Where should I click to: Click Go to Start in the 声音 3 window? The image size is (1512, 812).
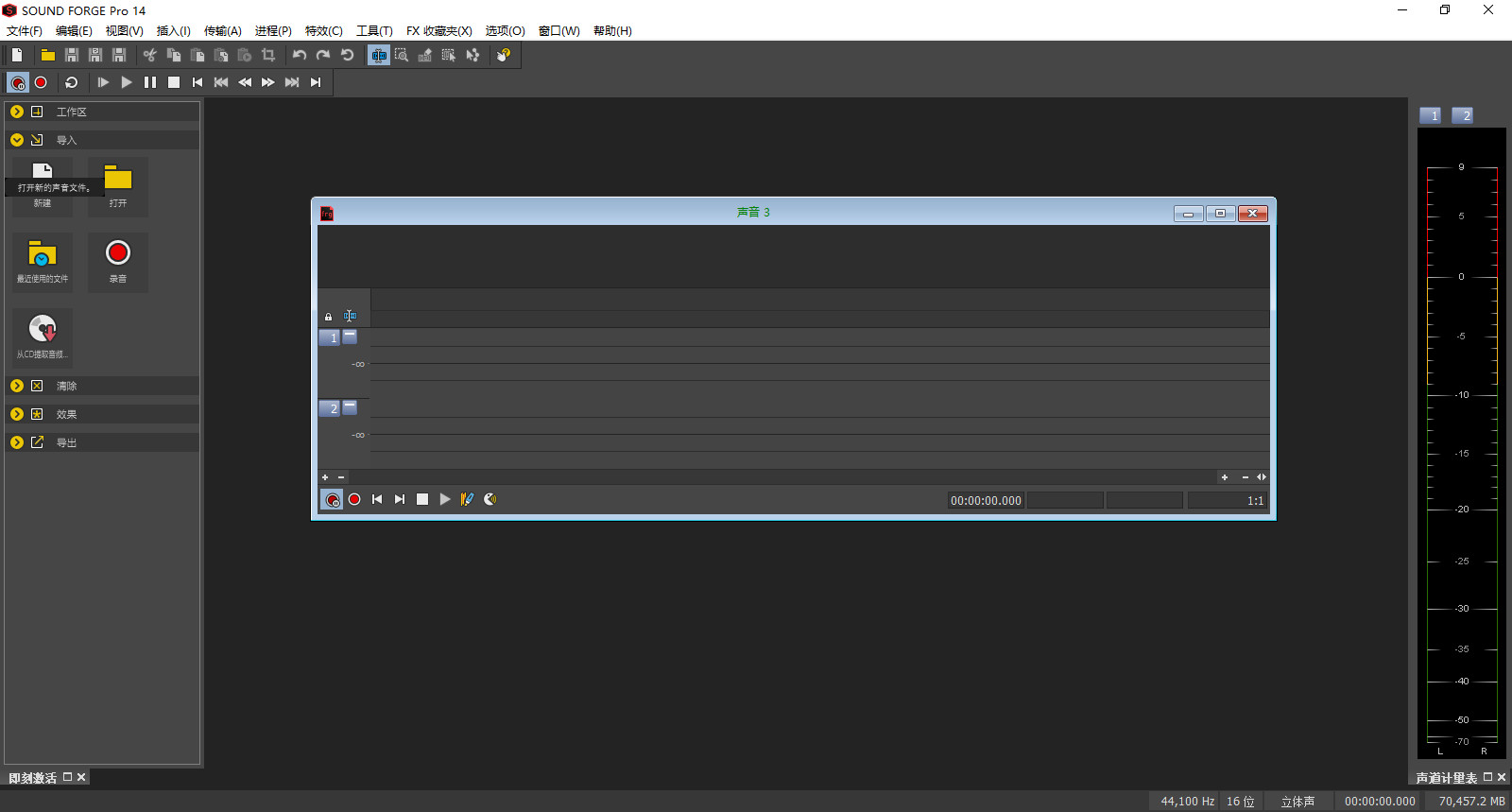pyautogui.click(x=377, y=499)
